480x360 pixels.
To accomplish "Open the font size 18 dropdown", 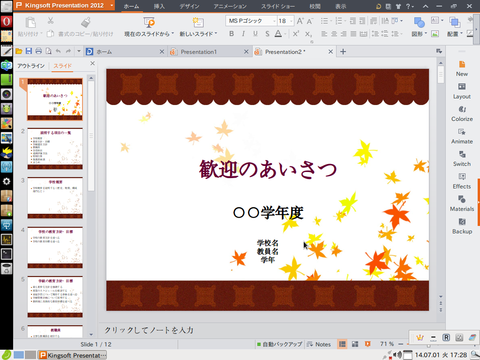I will click(x=291, y=21).
